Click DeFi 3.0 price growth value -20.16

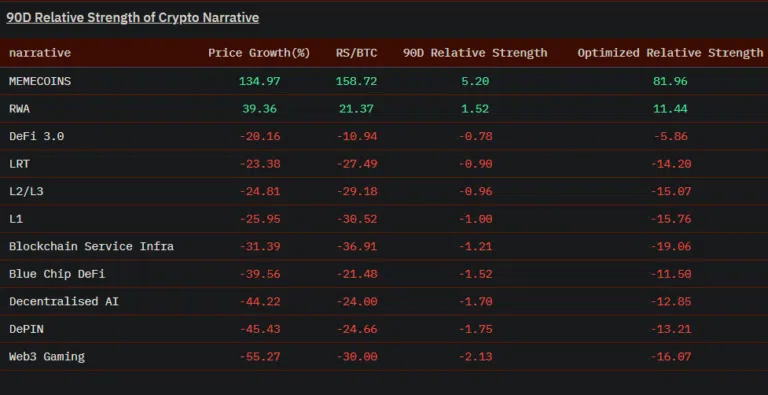[x=260, y=136]
